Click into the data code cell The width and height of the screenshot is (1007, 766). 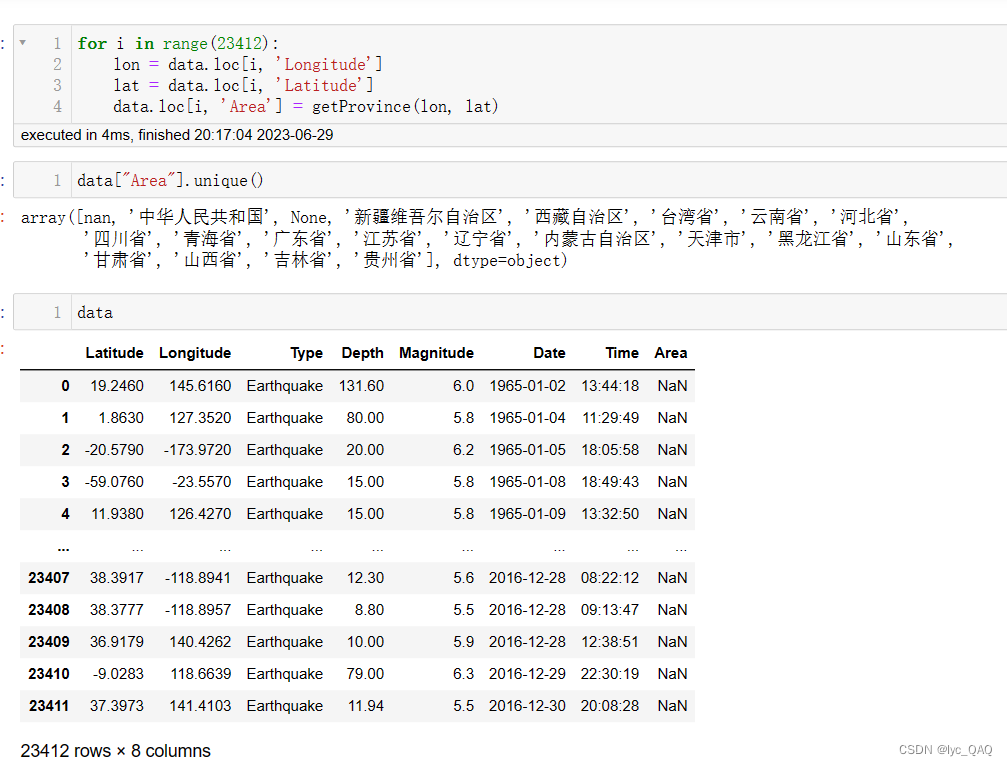[x=539, y=313]
